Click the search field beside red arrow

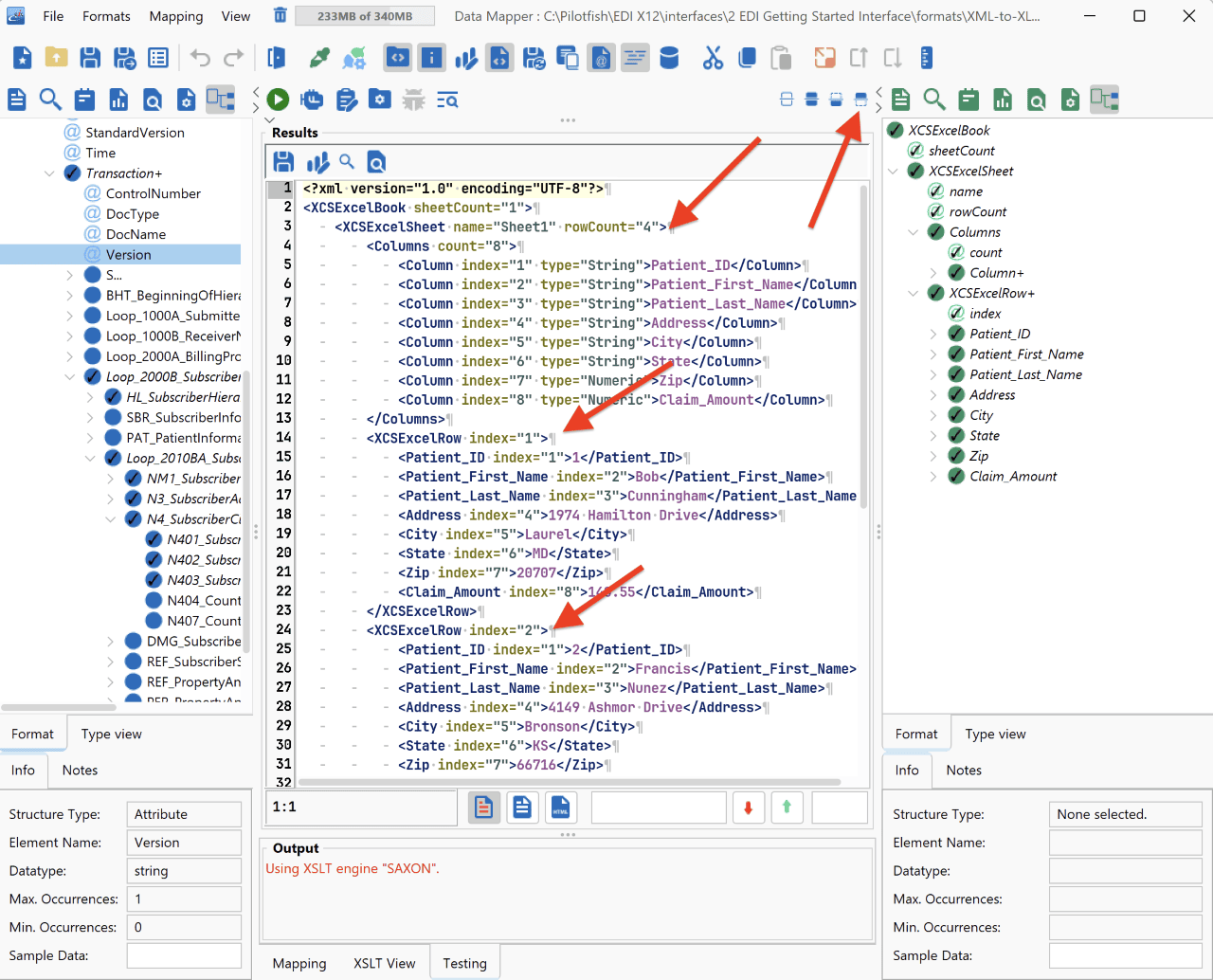pos(659,808)
